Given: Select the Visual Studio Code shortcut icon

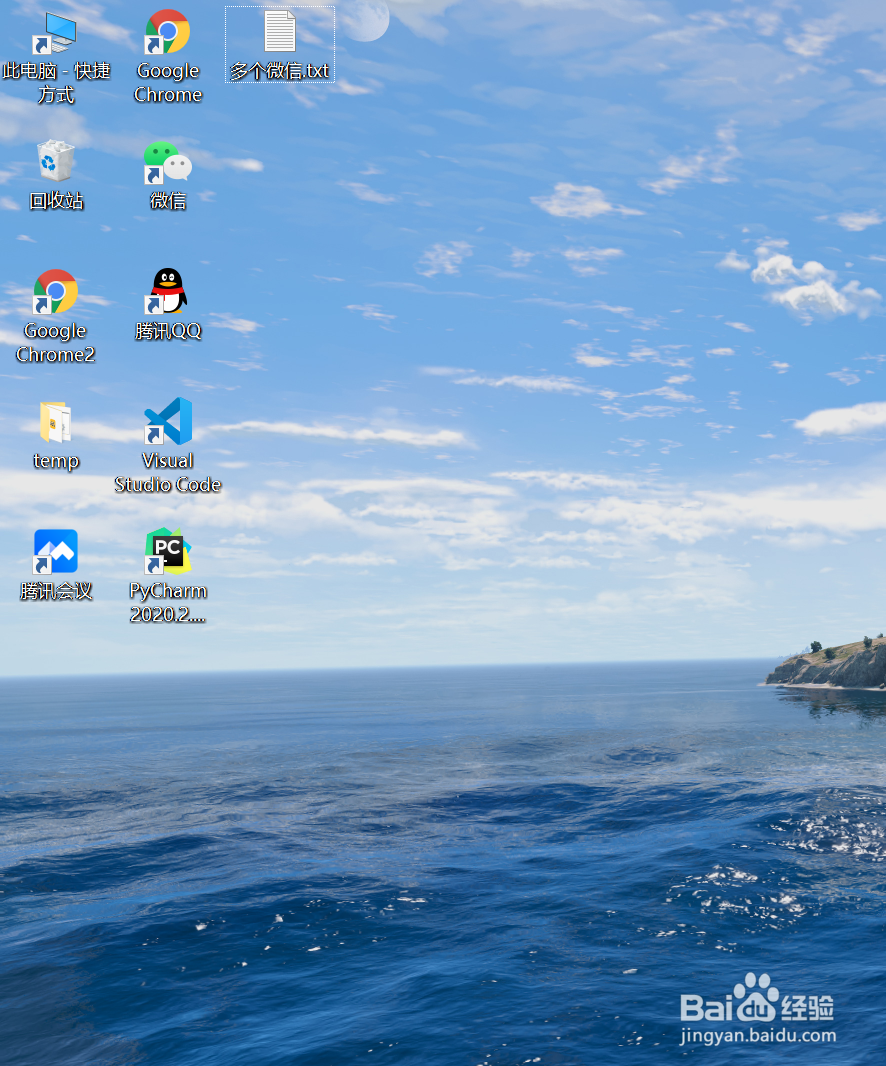Looking at the screenshot, I should tap(167, 422).
